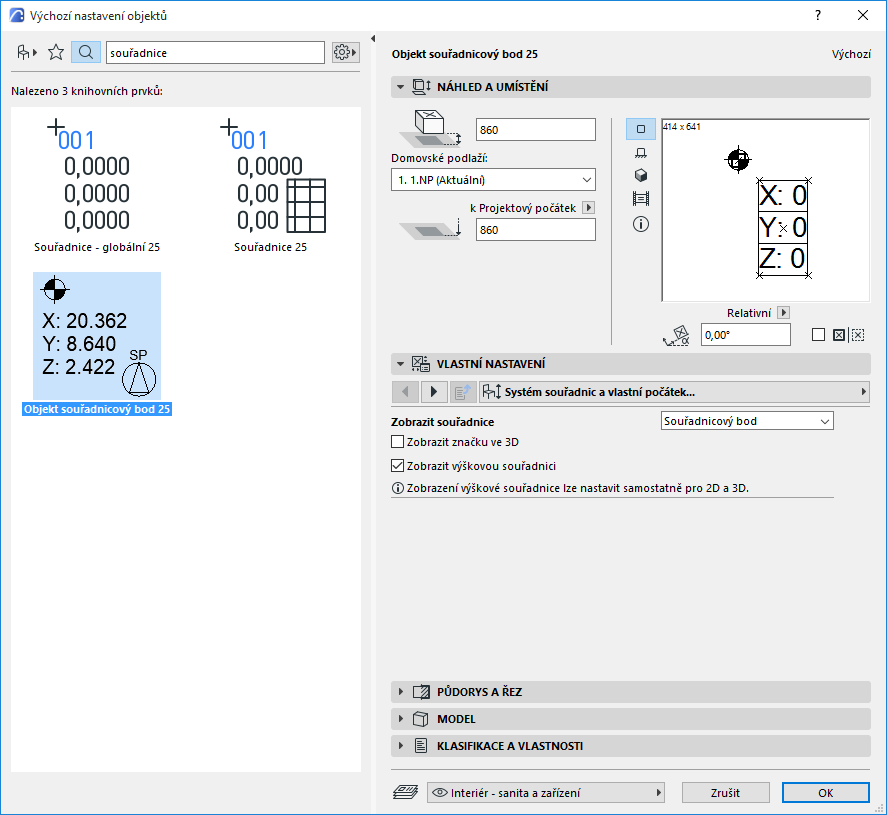Open Systém souřadnic a vlastní počátek menu
Image resolution: width=887 pixels, height=815 pixels.
point(674,392)
